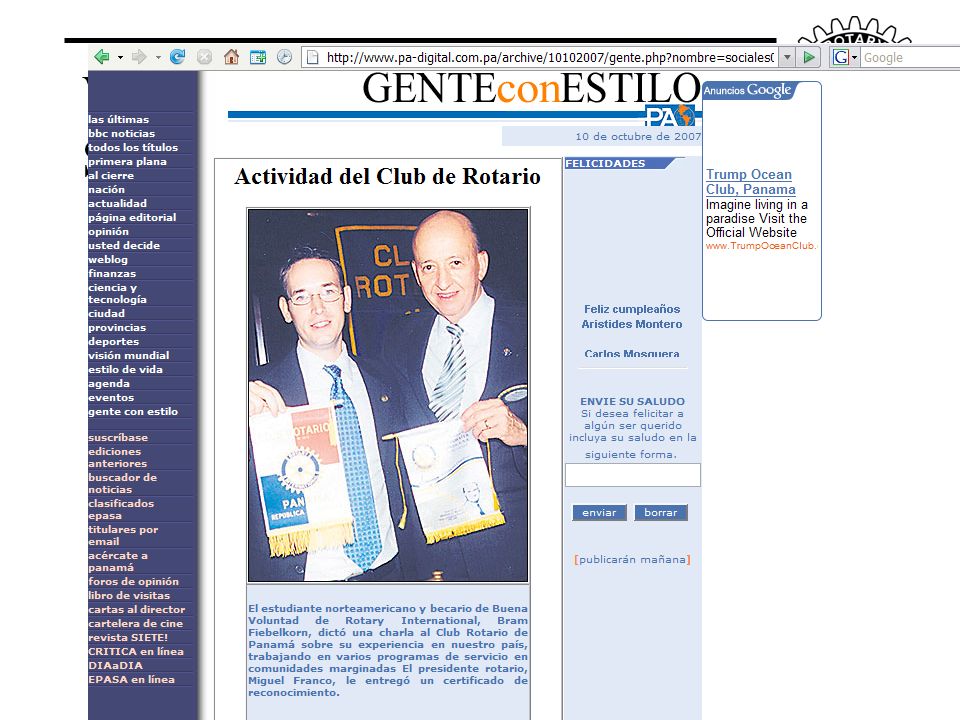The image size is (960, 720).
Task: Open 'clasificados epasa' link
Action: pyautogui.click(x=121, y=509)
